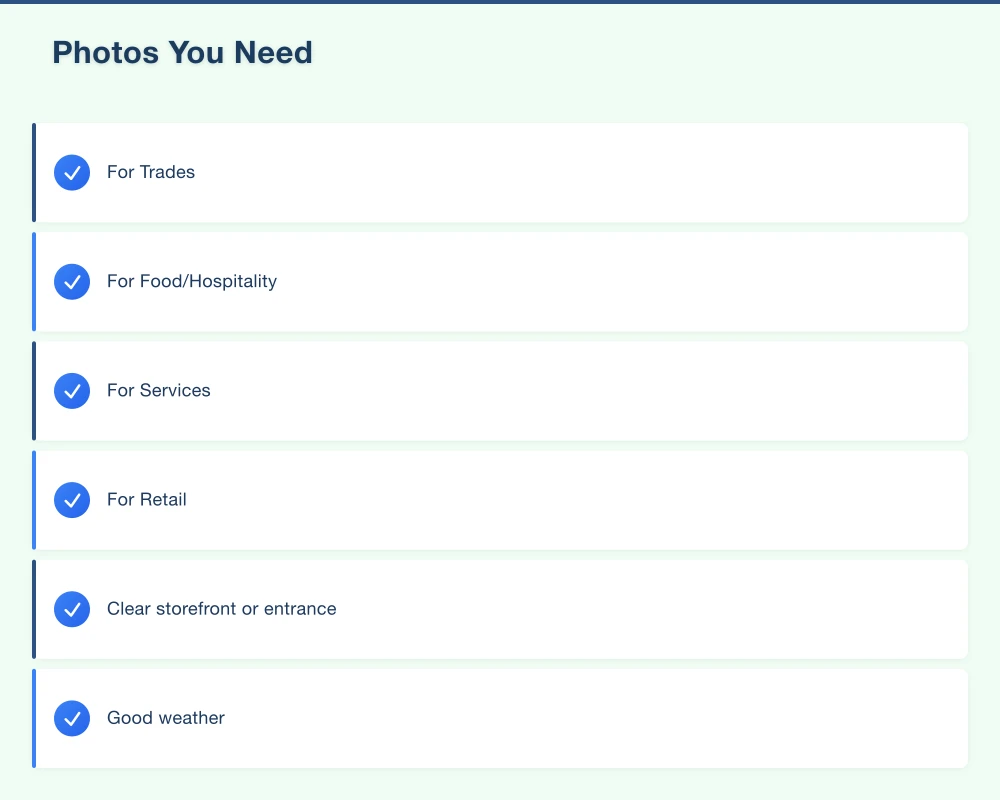
Task: Expand the For Food/Hospitality card
Action: pos(500,281)
